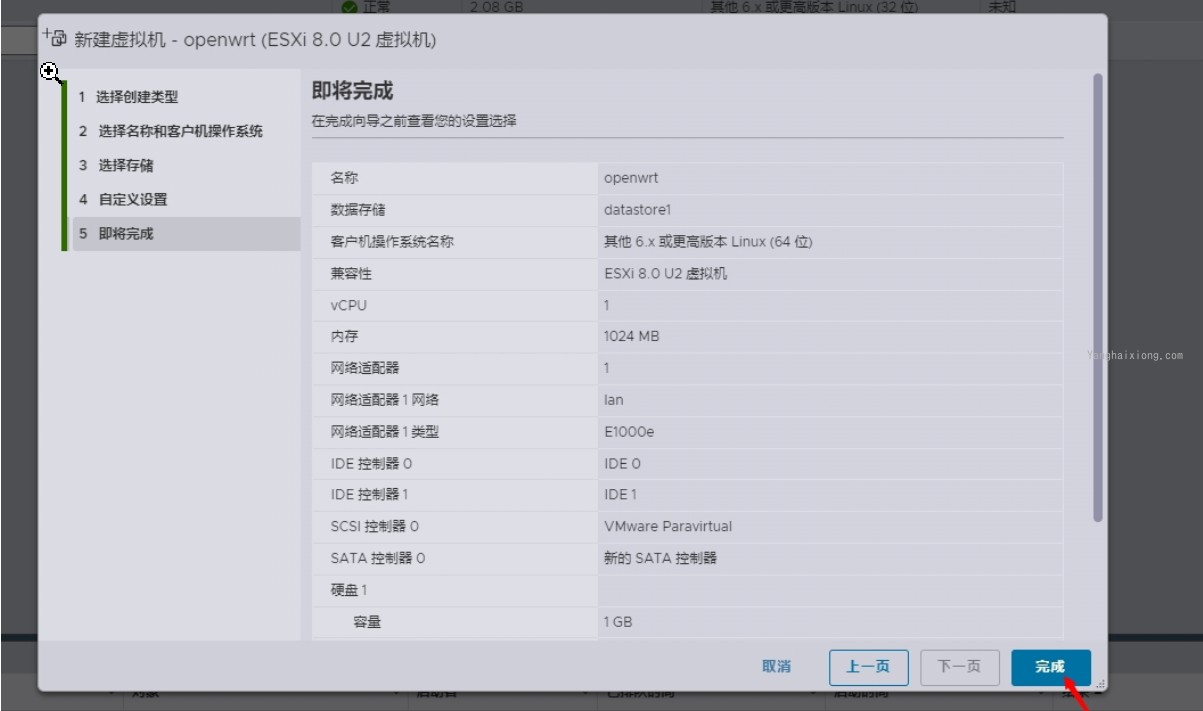
Task: Click the guest OS value 其他 6.x 或更高版本 Linux (64 位)
Action: tap(708, 242)
